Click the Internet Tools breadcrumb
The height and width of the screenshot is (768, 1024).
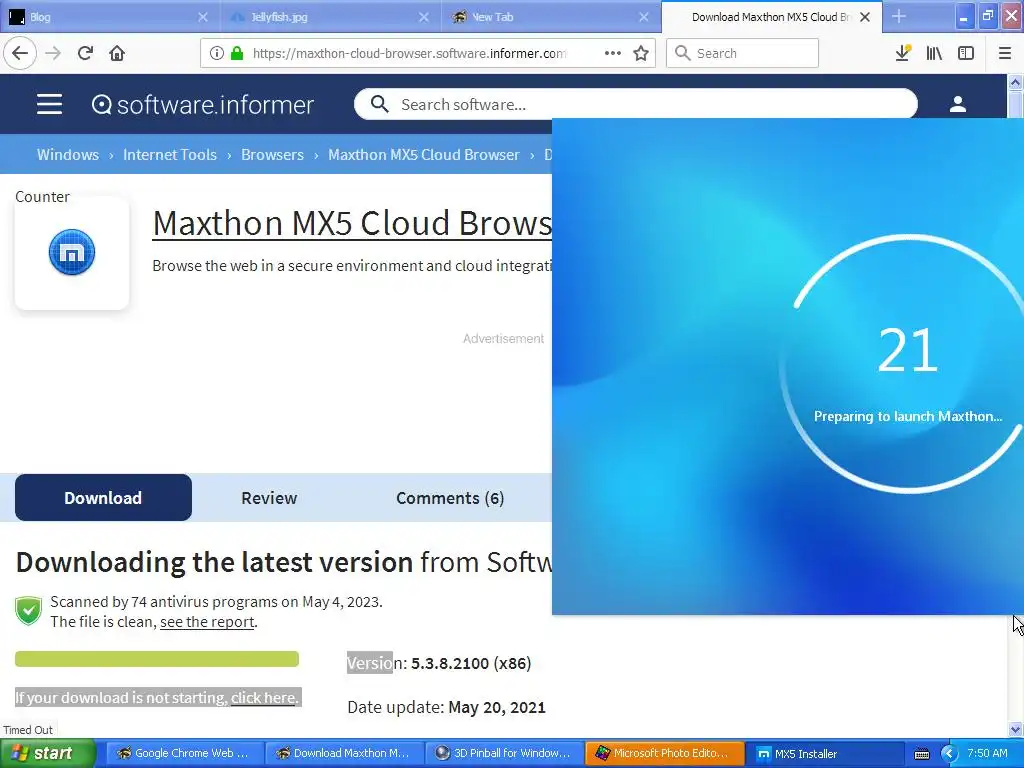point(170,155)
